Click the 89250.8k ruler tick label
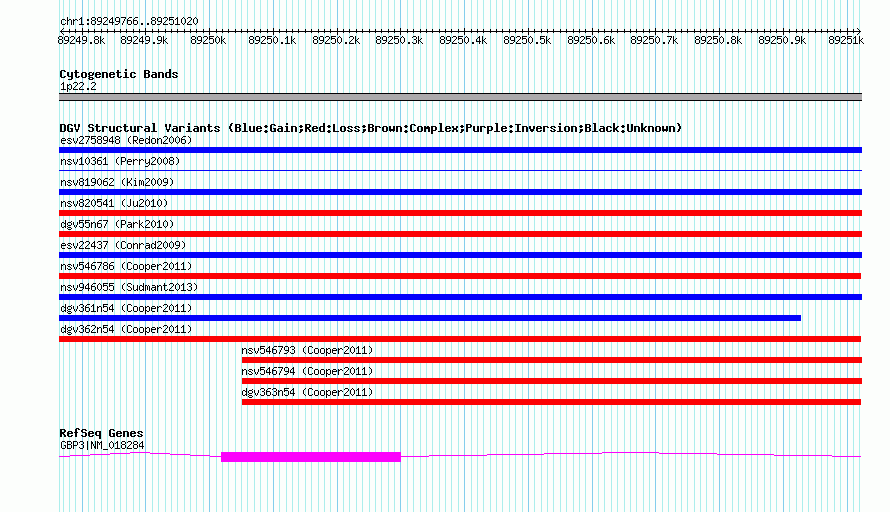Viewport: 890px width, 512px height. pyautogui.click(x=718, y=40)
